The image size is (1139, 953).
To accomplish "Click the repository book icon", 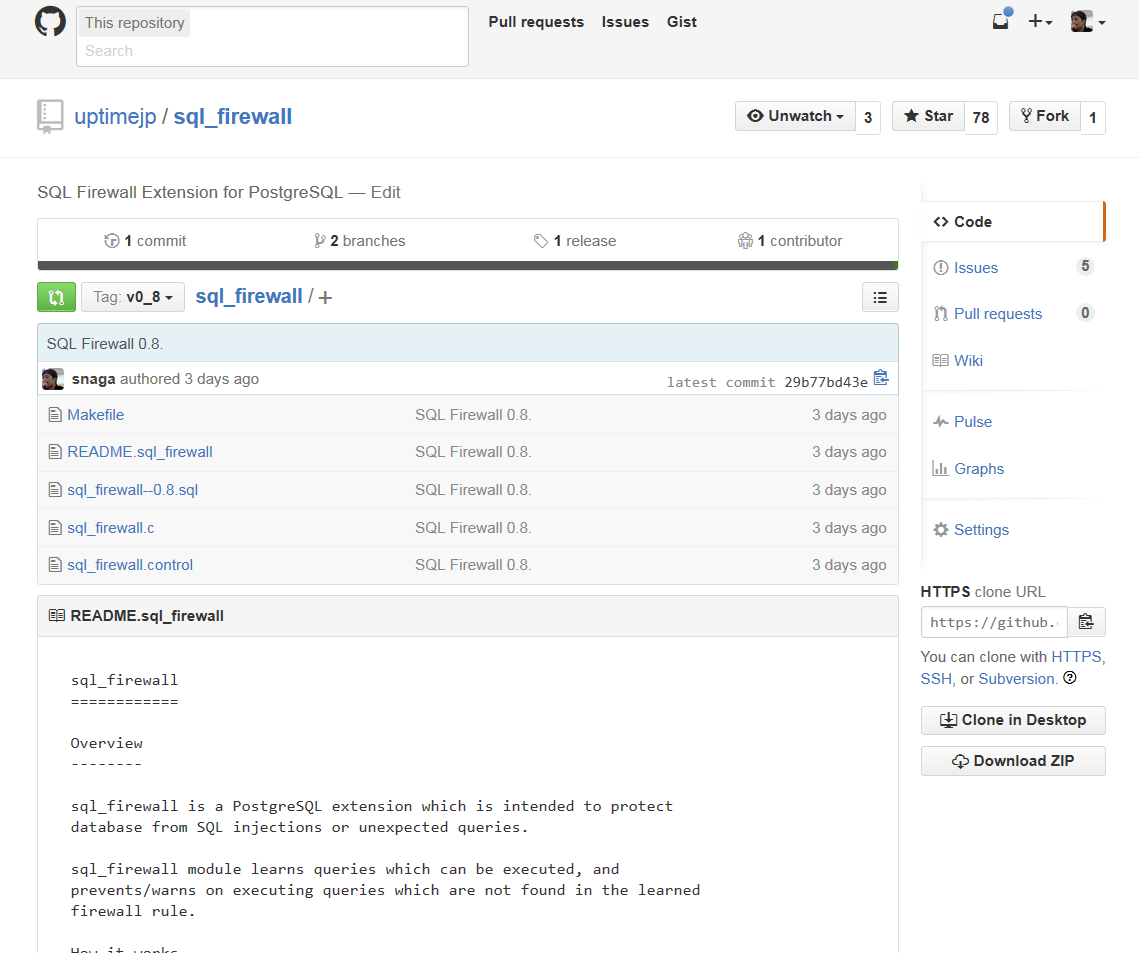I will (x=50, y=117).
